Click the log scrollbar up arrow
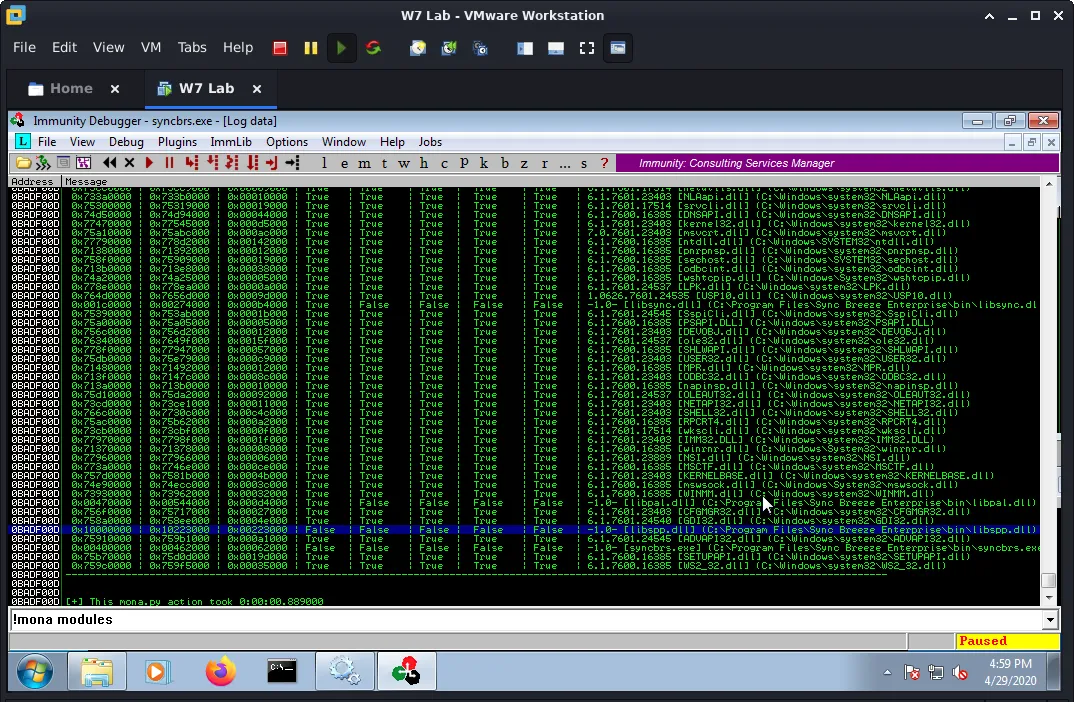Viewport: 1074px width, 702px height. pyautogui.click(x=1049, y=184)
